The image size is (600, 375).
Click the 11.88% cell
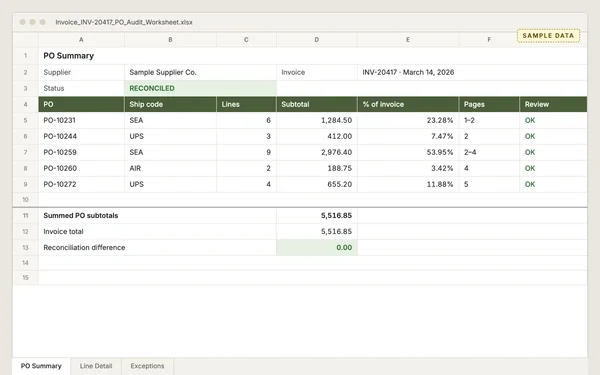tap(408, 184)
